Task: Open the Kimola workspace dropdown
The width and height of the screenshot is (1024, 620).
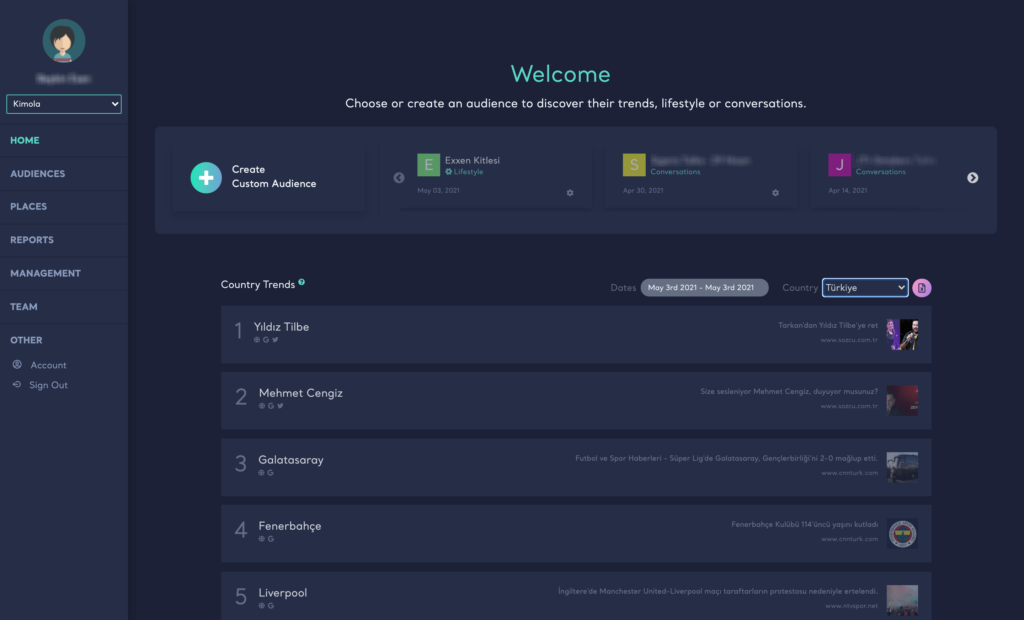Action: [x=63, y=104]
